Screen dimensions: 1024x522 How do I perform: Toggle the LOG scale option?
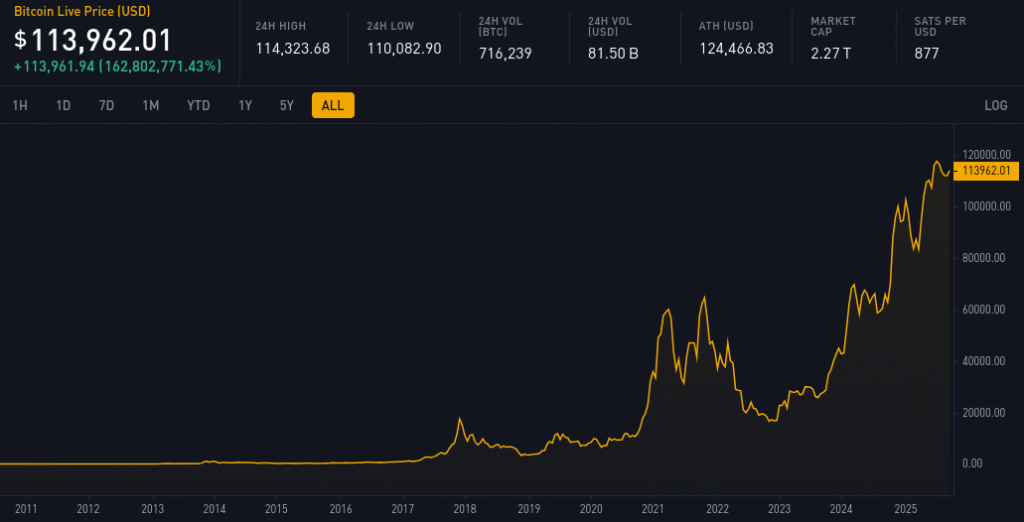[x=995, y=105]
